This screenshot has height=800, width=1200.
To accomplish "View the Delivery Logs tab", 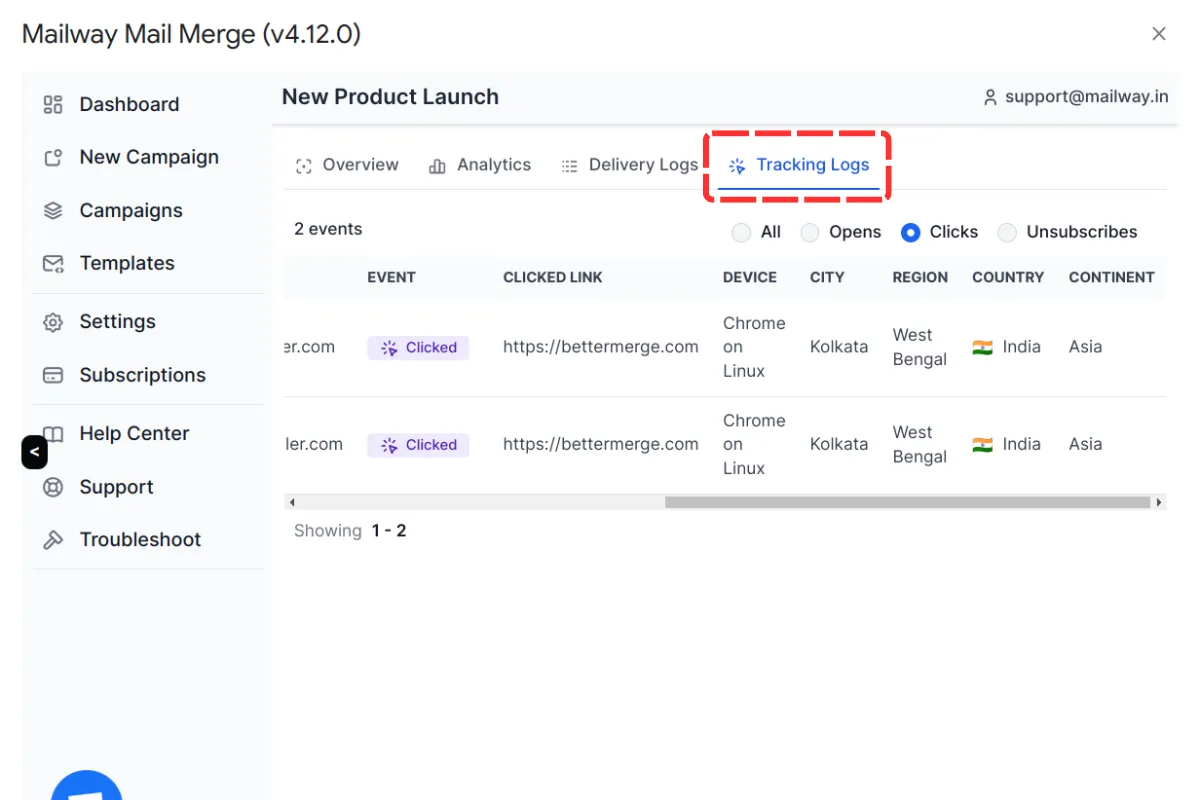I will click(629, 165).
